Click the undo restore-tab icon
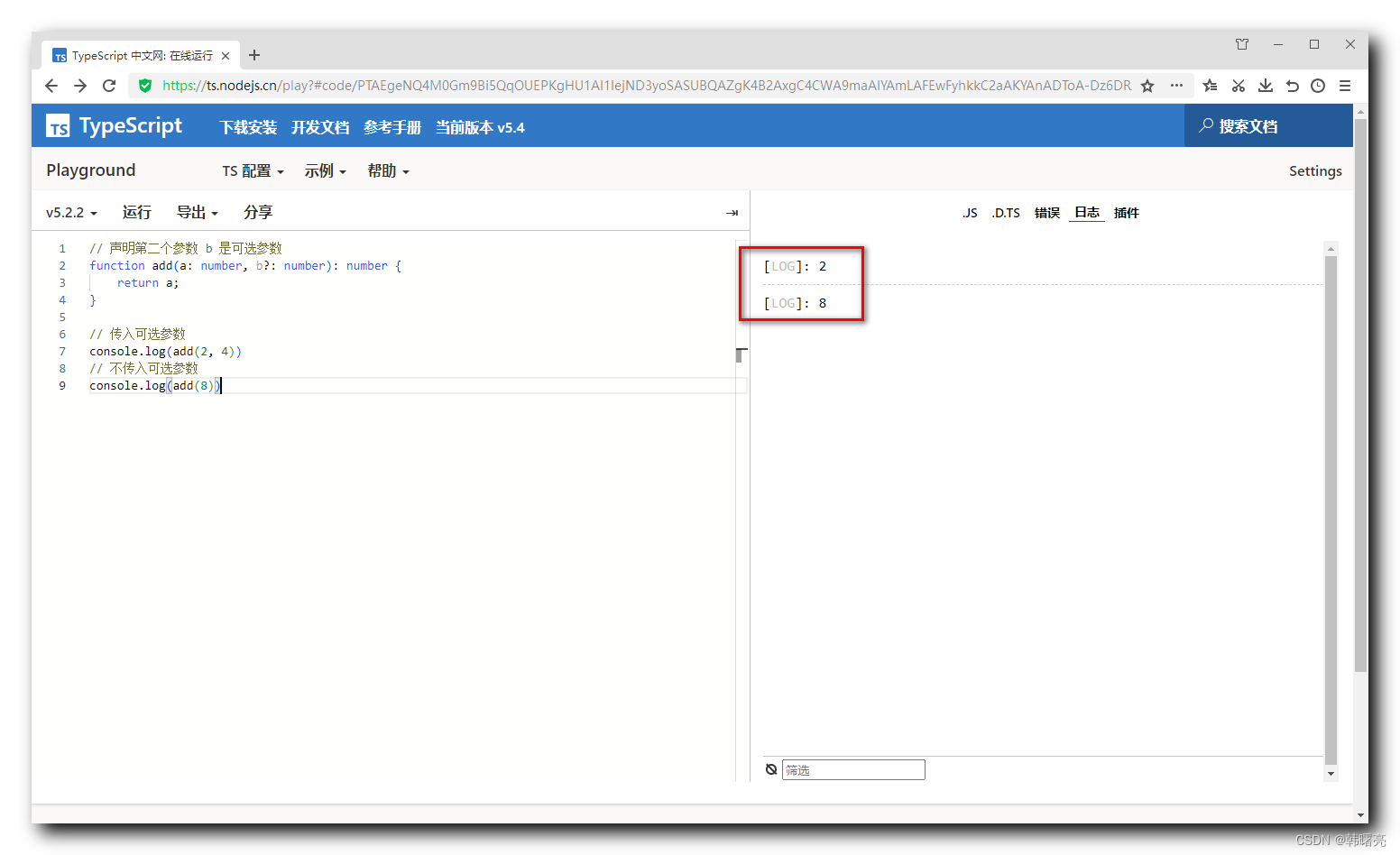The width and height of the screenshot is (1400, 855). coord(1292,86)
